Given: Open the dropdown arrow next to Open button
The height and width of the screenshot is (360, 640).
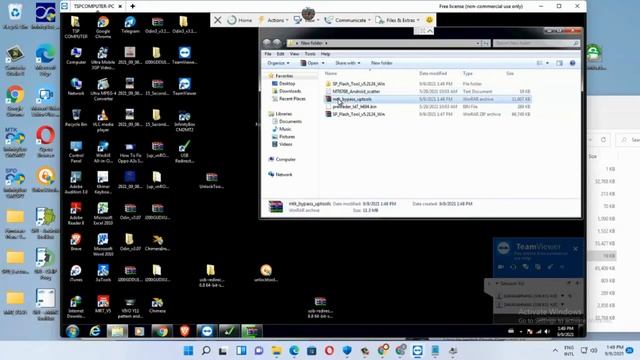Looking at the screenshot, I should [x=323, y=63].
